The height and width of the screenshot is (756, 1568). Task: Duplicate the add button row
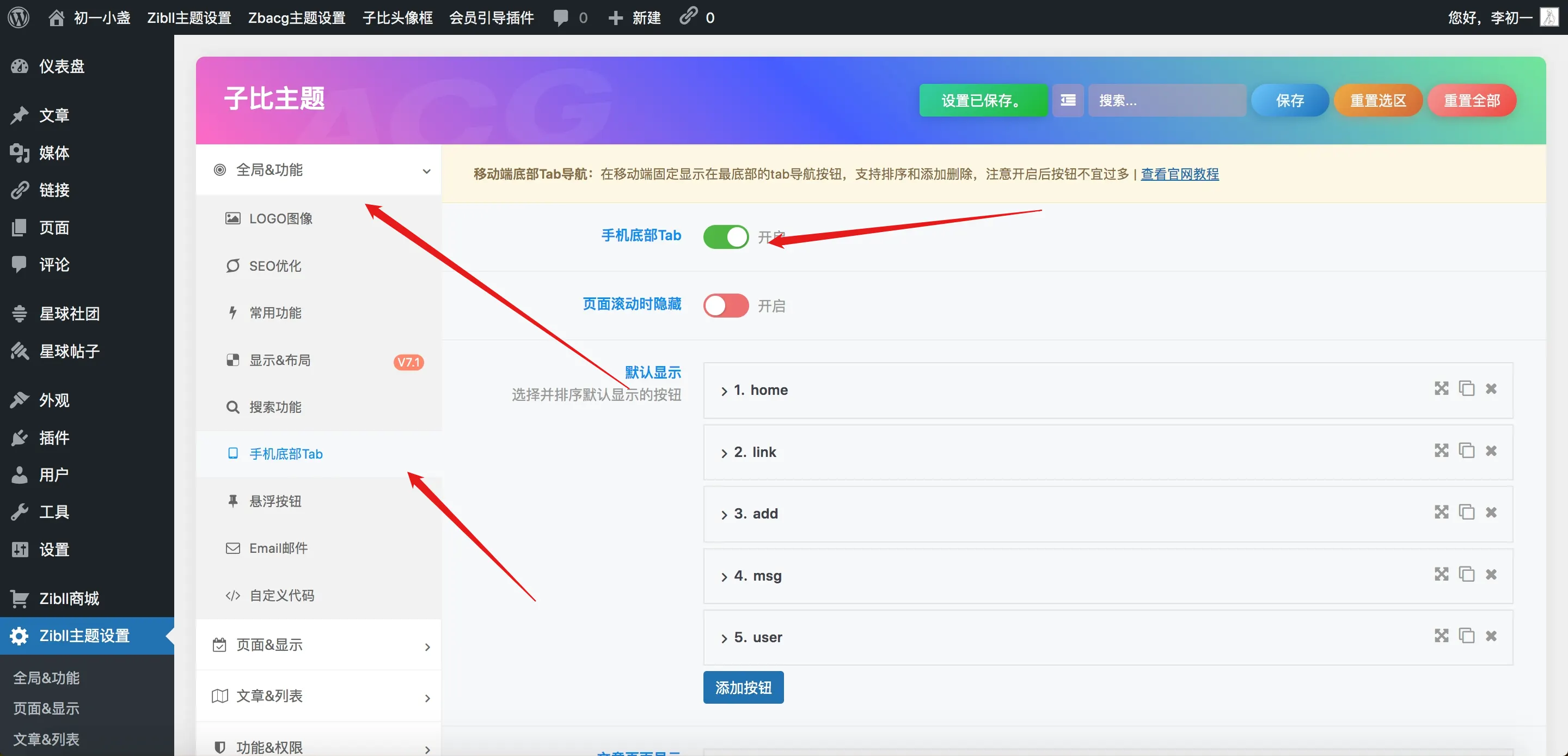pyautogui.click(x=1466, y=513)
